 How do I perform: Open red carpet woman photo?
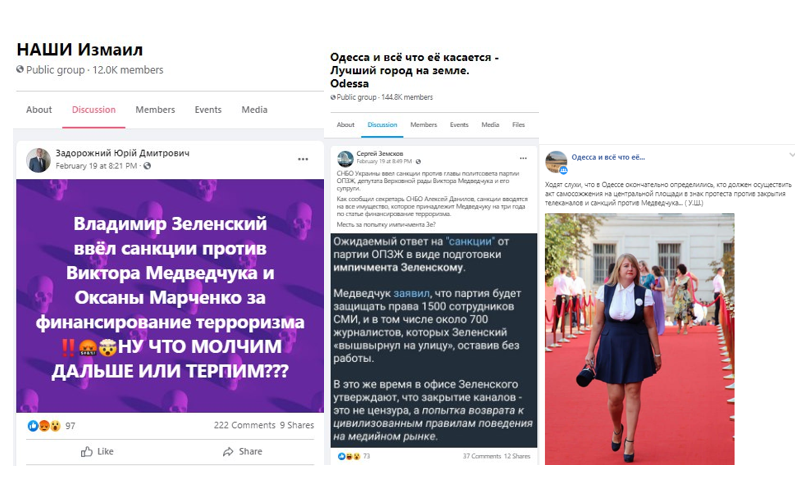[640, 338]
